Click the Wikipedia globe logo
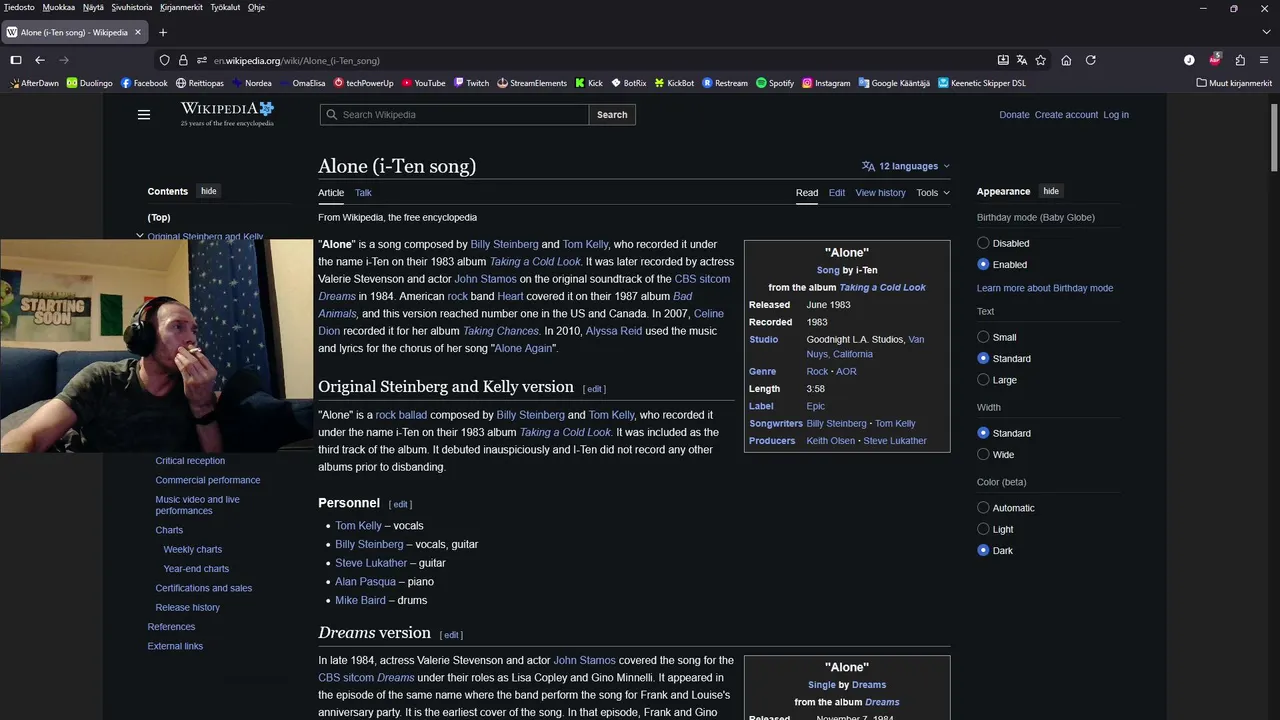Viewport: 1280px width, 720px height. click(227, 114)
